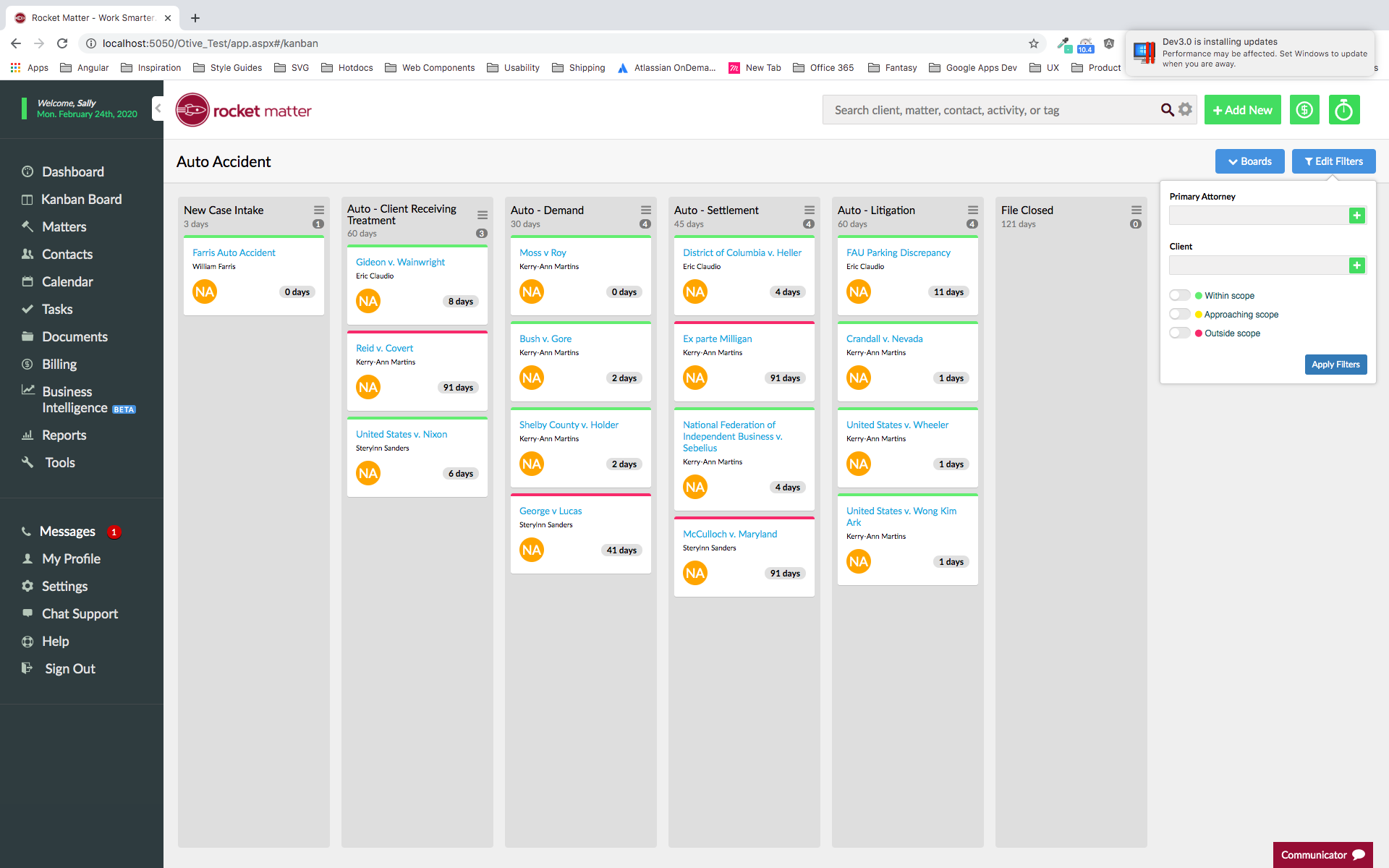The image size is (1389, 868).
Task: Toggle the Within scope filter
Action: [x=1180, y=295]
